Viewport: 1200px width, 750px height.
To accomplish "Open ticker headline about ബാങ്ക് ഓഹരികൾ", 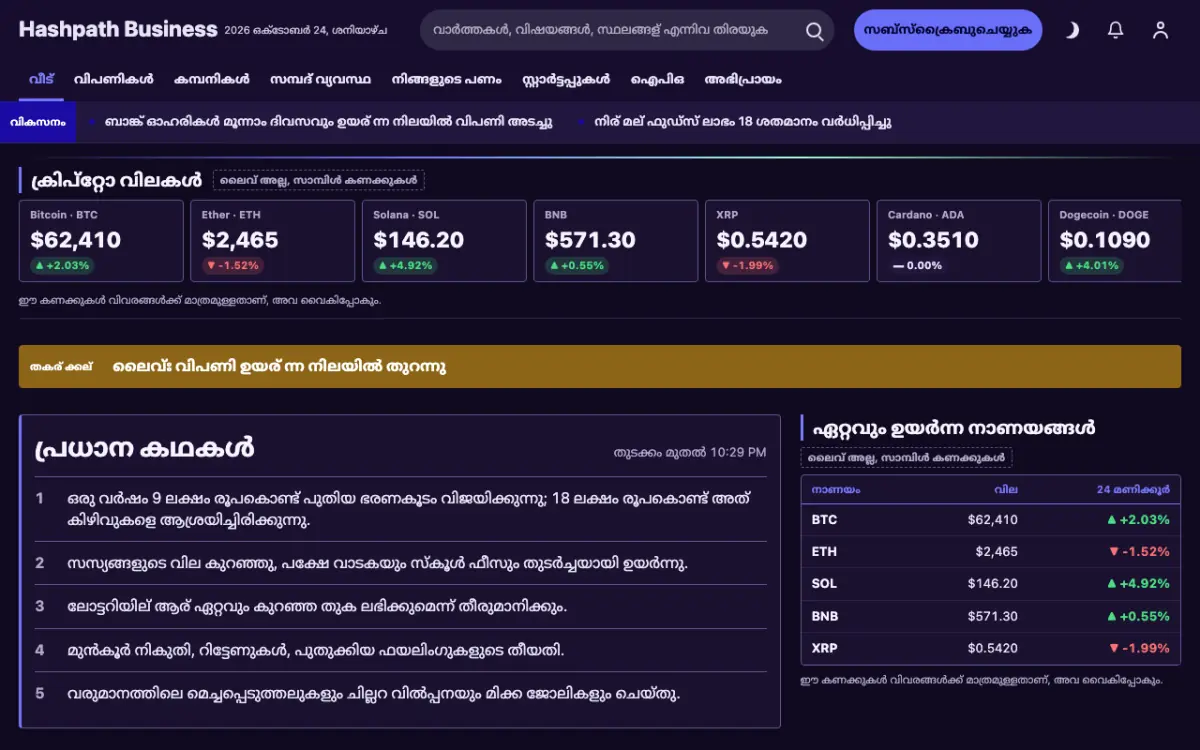I will (x=328, y=122).
